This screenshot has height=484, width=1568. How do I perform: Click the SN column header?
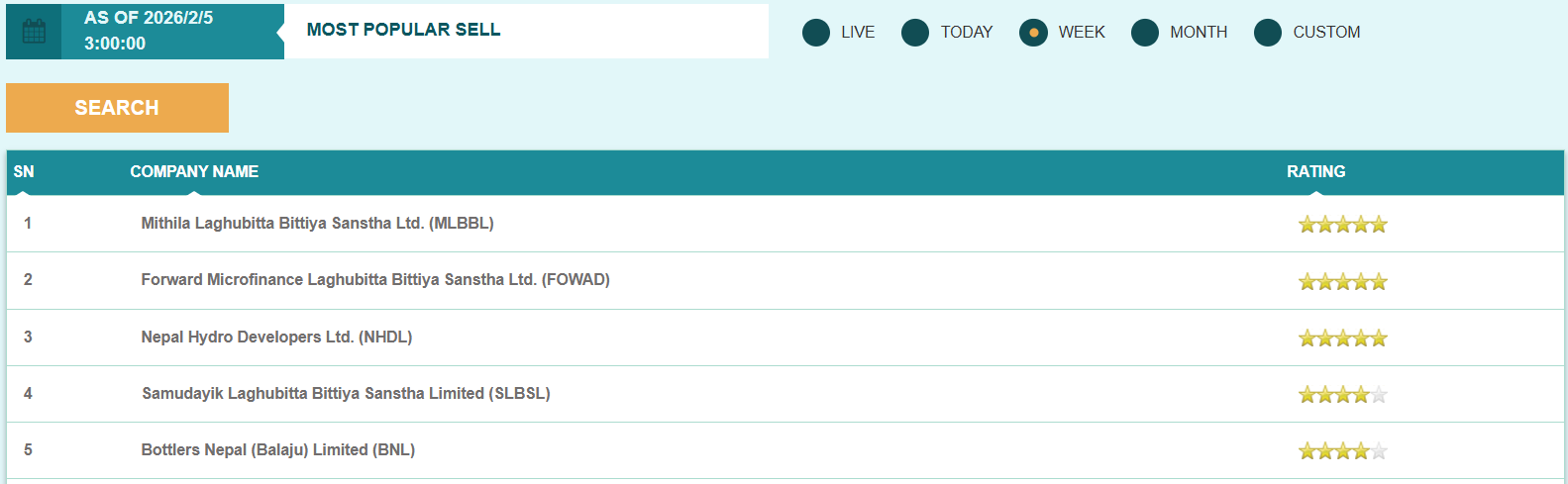24,172
